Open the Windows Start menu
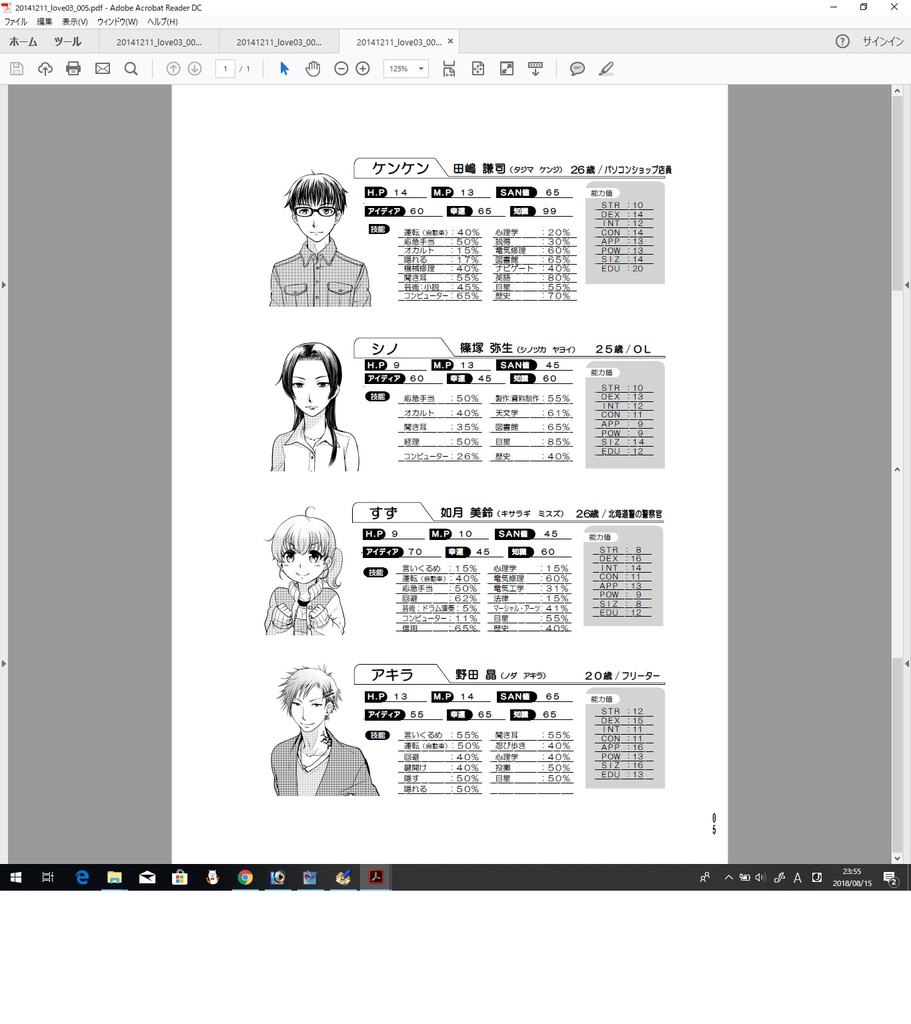 (16, 877)
